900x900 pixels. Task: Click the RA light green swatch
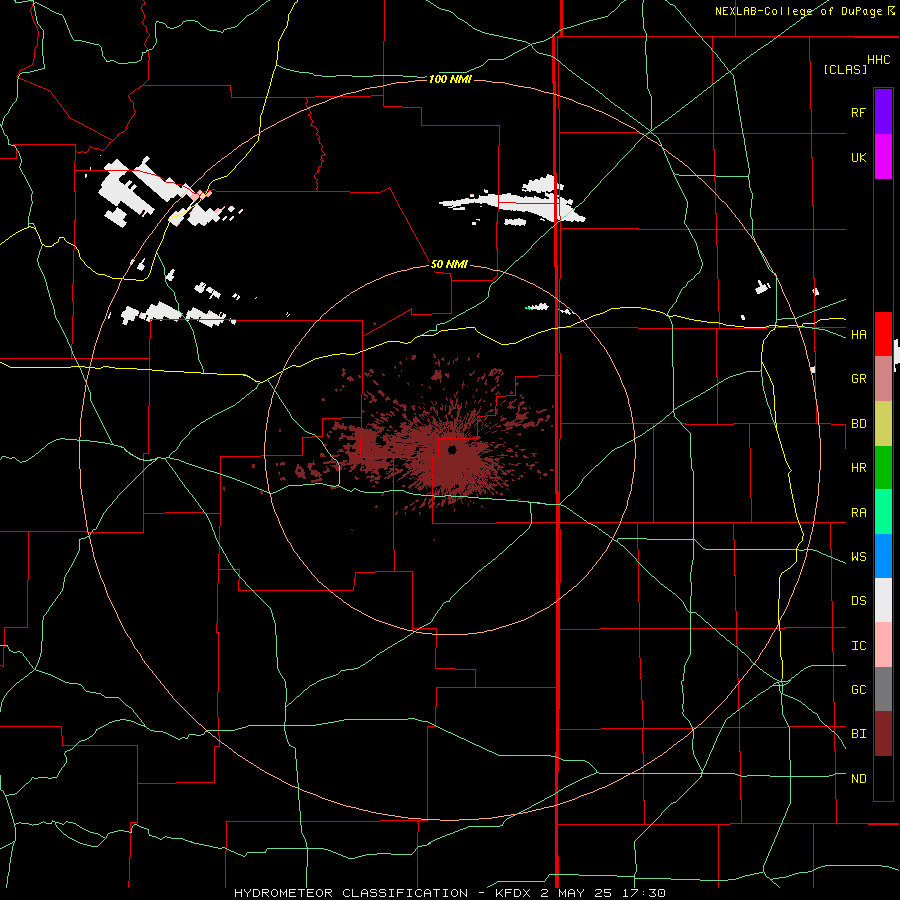pyautogui.click(x=883, y=512)
